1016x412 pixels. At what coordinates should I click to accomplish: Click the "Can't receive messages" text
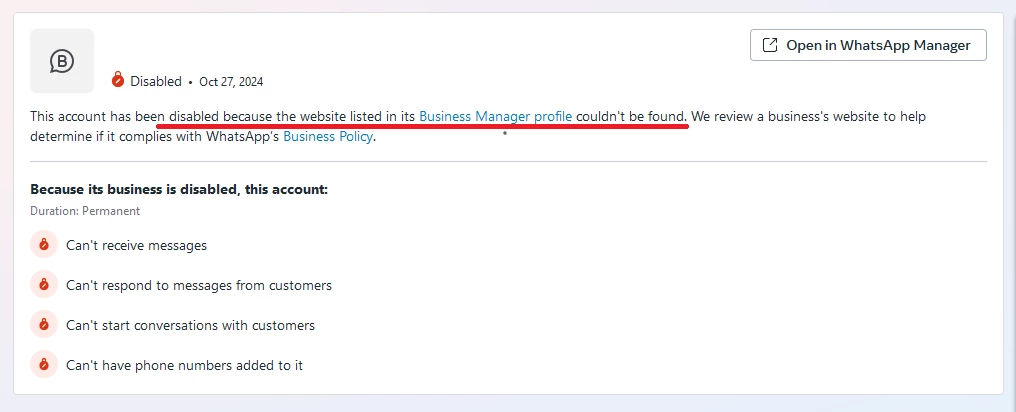[136, 245]
